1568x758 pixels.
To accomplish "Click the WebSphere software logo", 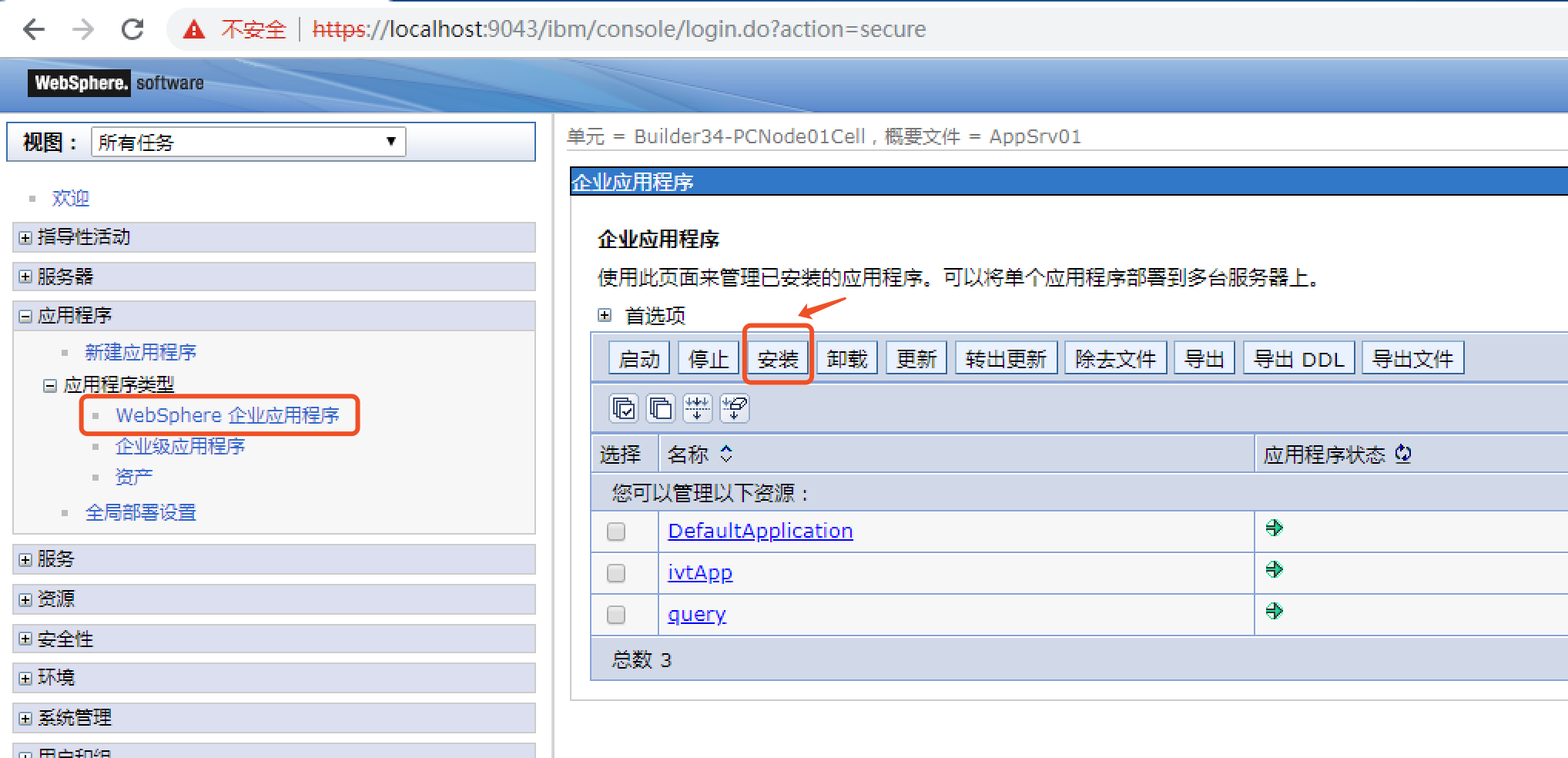I will click(117, 82).
